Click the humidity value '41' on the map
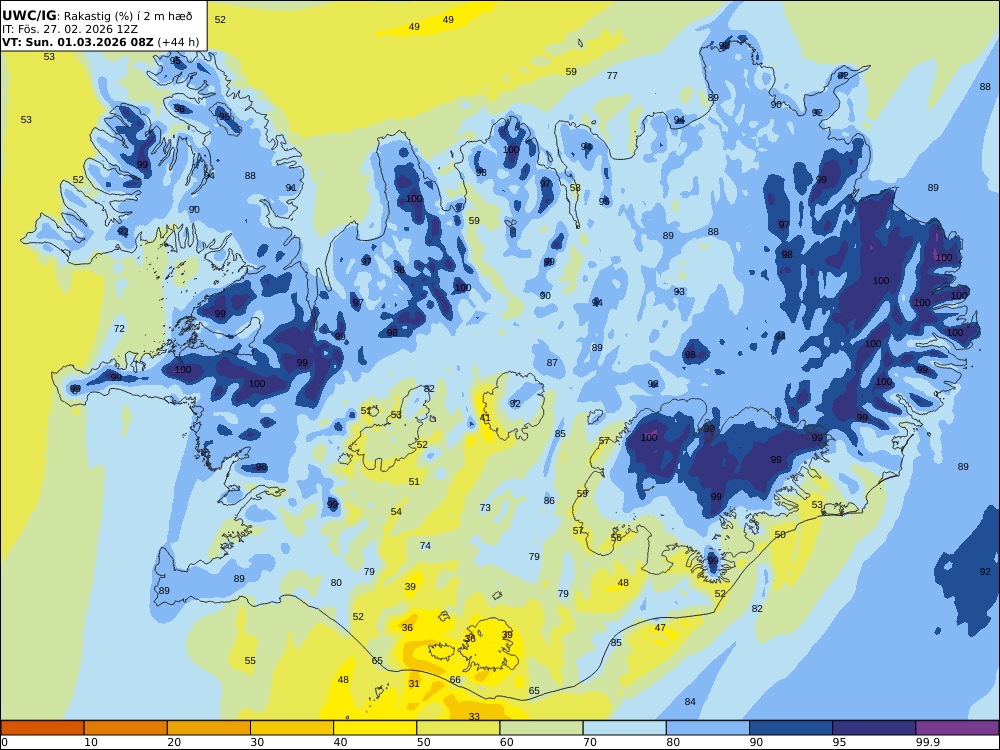 coord(485,418)
